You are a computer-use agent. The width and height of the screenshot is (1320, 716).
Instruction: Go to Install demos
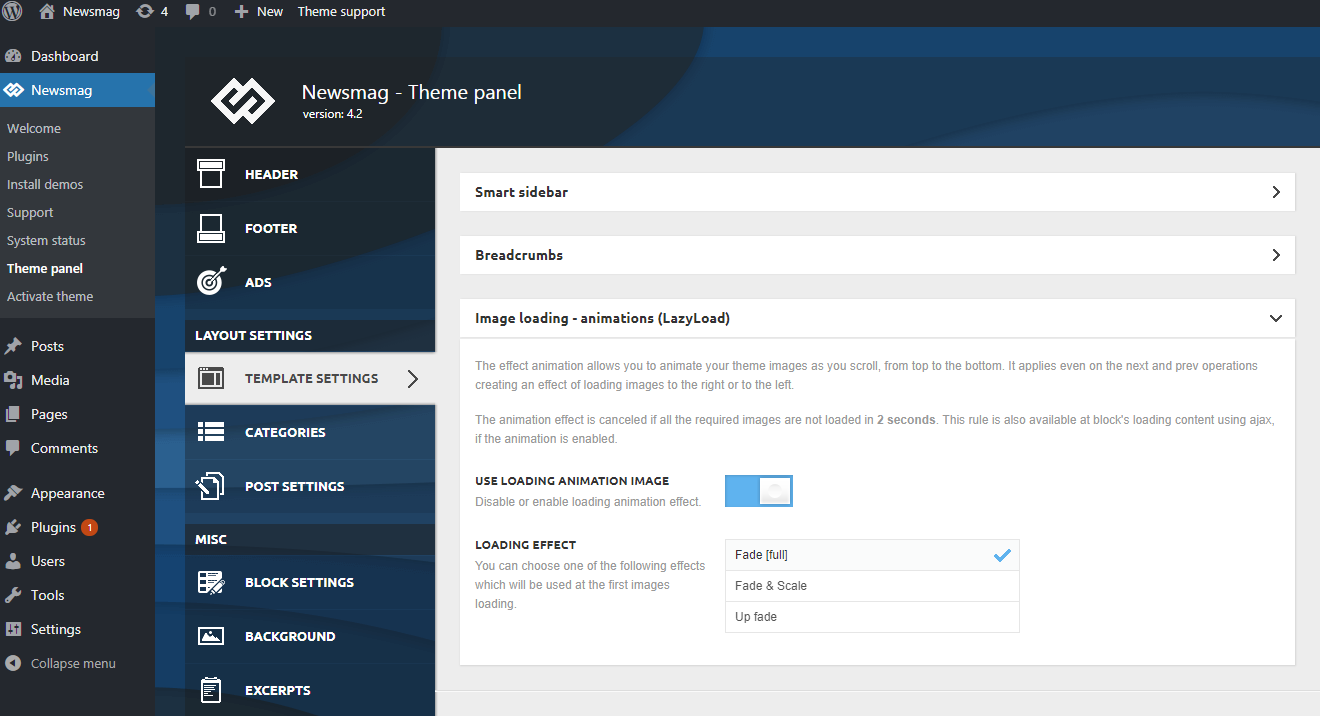[x=45, y=184]
